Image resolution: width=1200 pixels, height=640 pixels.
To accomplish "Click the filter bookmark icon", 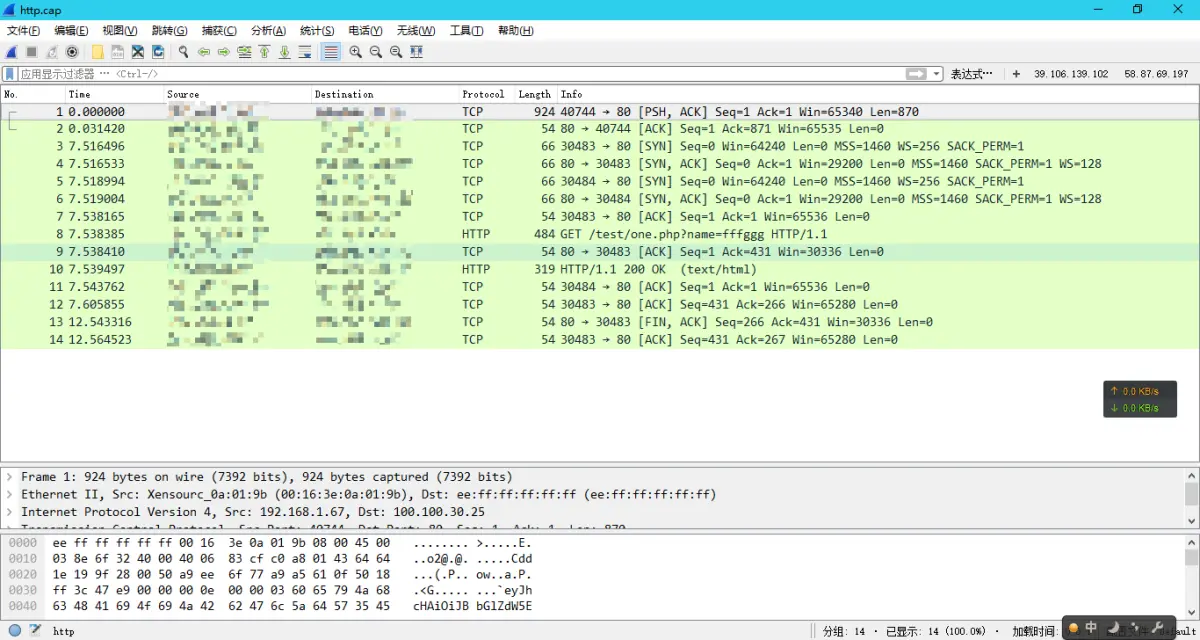I will [x=10, y=74].
